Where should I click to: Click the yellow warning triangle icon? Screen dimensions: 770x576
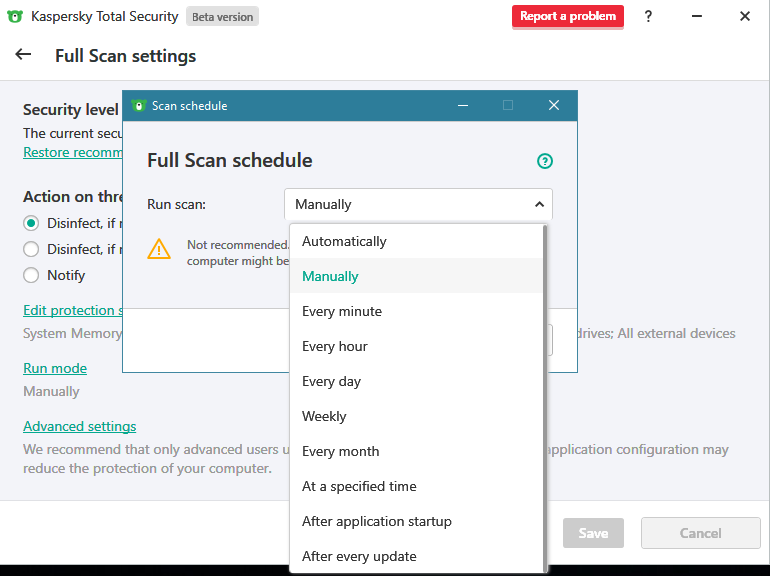(x=159, y=249)
